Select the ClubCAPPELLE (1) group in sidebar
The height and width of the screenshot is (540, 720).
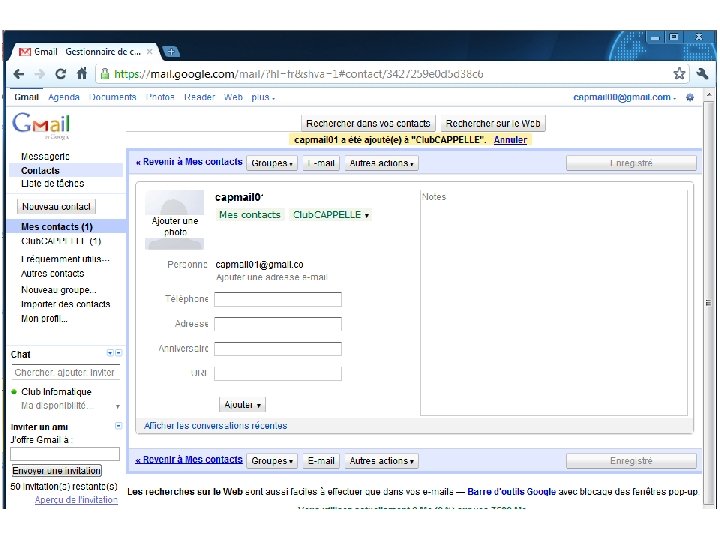point(61,241)
